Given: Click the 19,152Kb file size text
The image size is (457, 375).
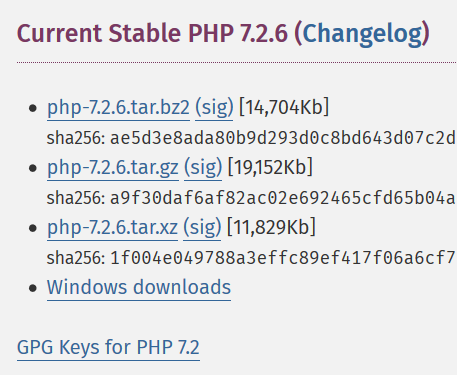Looking at the screenshot, I should coord(270,167).
